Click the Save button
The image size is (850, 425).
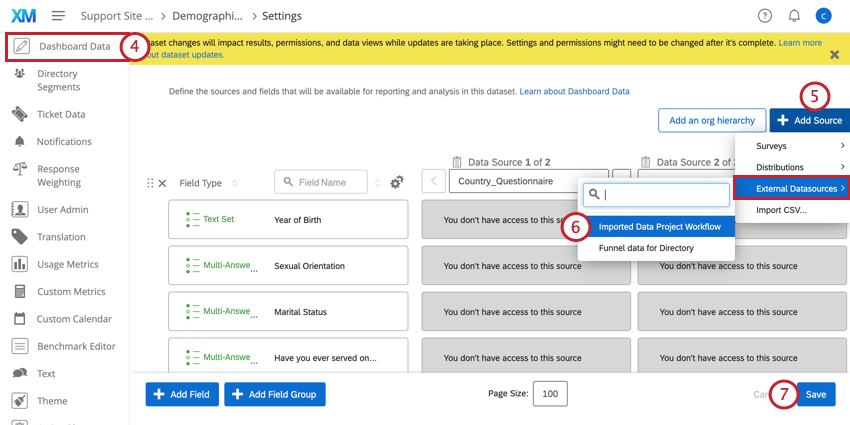(815, 394)
